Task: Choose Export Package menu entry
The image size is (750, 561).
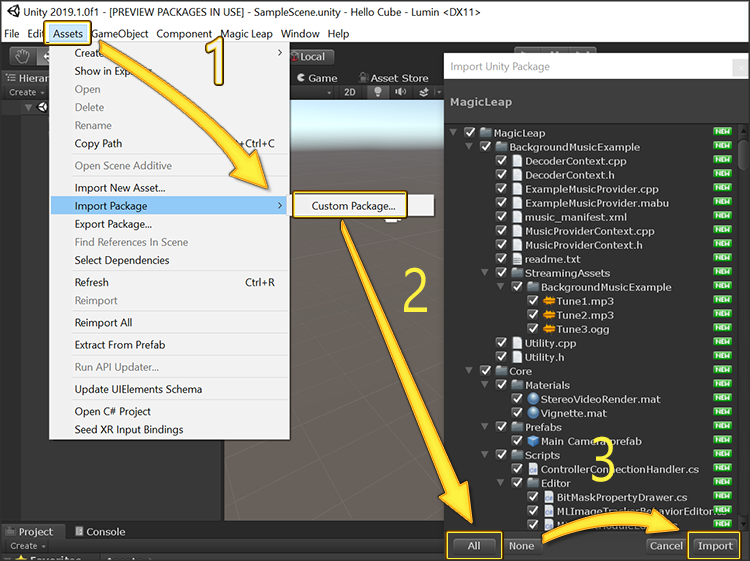Action: pyautogui.click(x=170, y=224)
